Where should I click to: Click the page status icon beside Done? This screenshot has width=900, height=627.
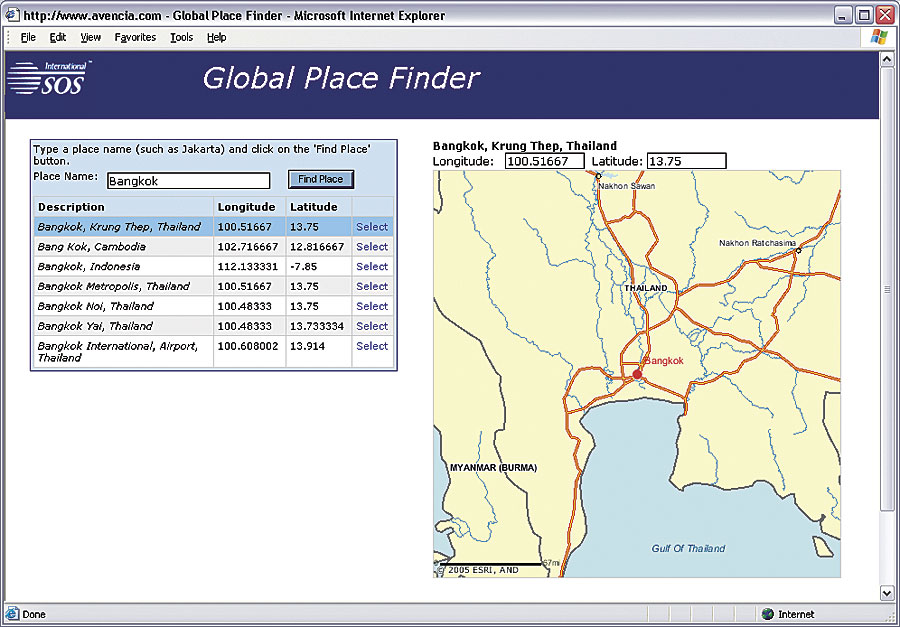(x=12, y=614)
